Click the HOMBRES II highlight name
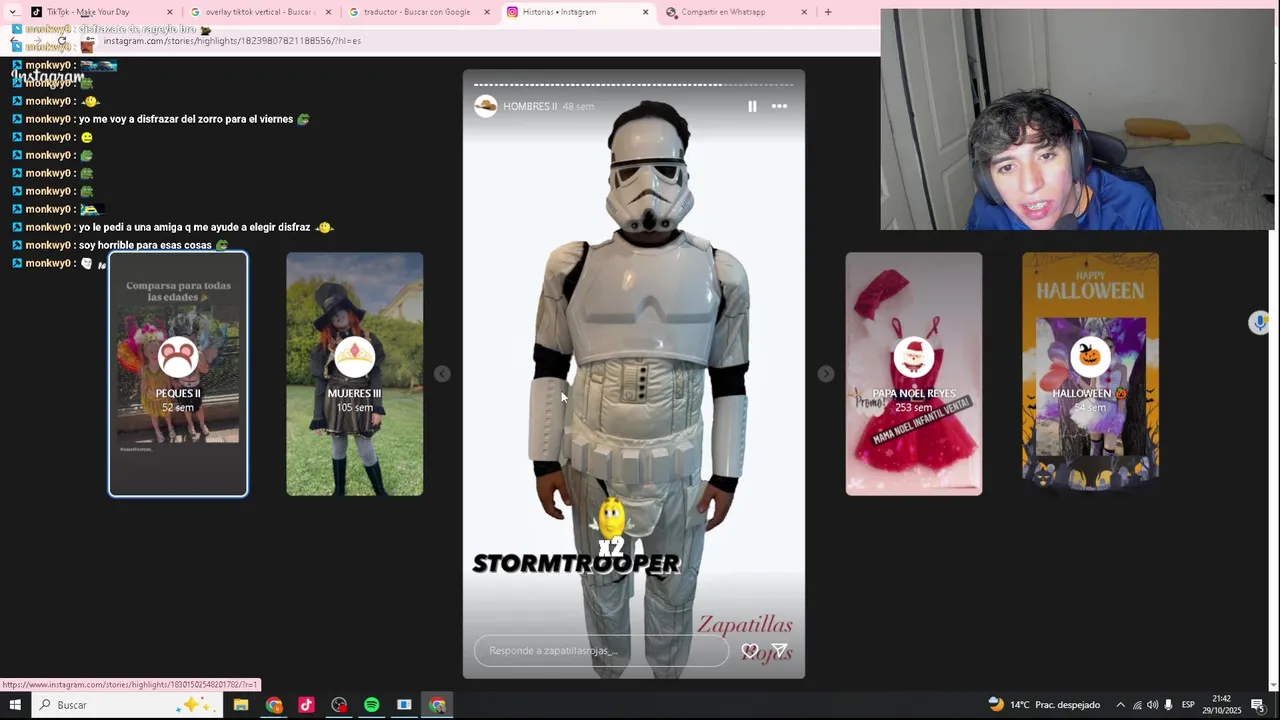 pyautogui.click(x=530, y=106)
